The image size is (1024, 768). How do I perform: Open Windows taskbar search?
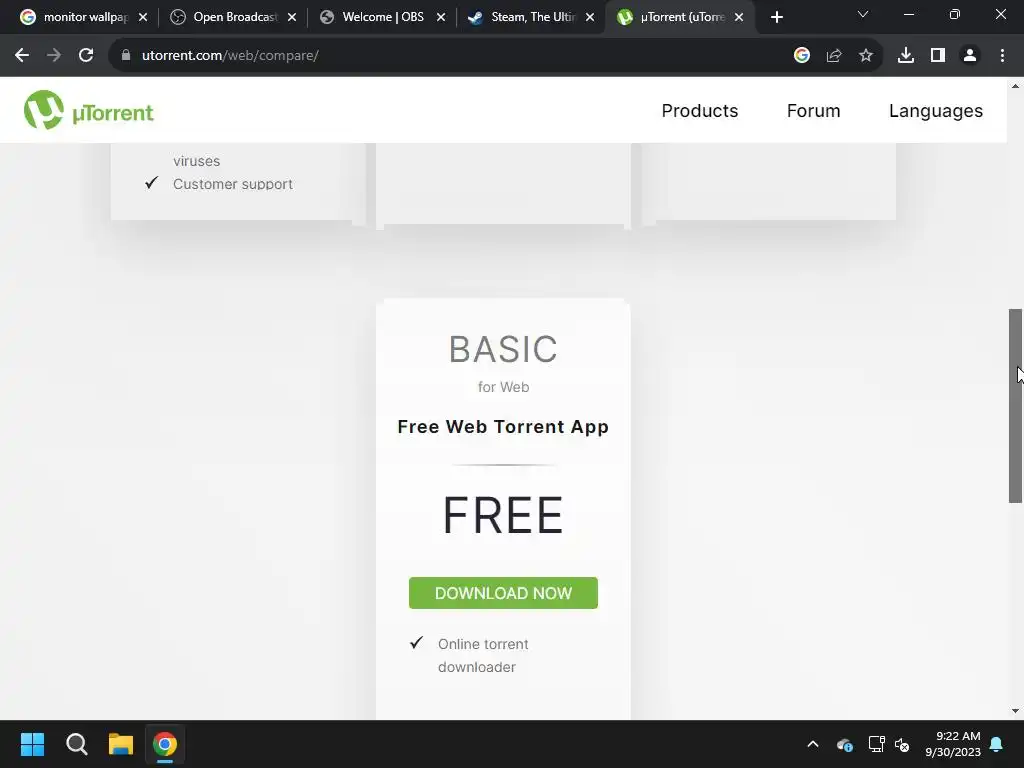coord(76,744)
